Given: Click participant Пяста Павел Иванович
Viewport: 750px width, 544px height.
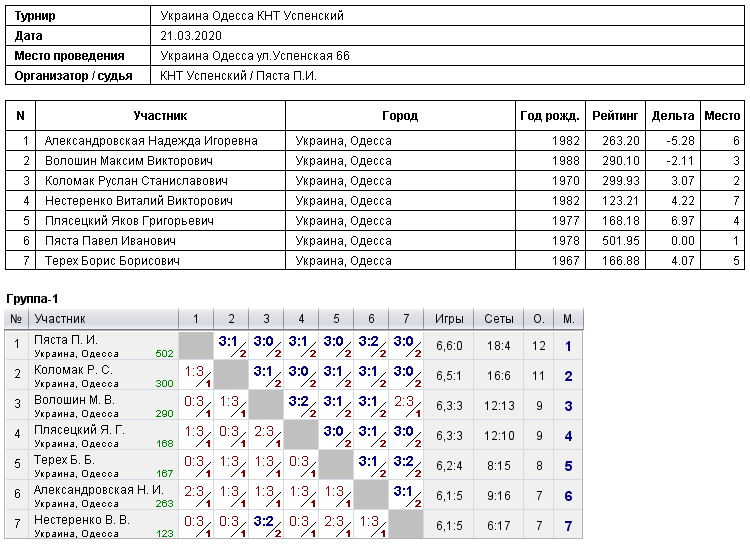Looking at the screenshot, I should 110,241.
